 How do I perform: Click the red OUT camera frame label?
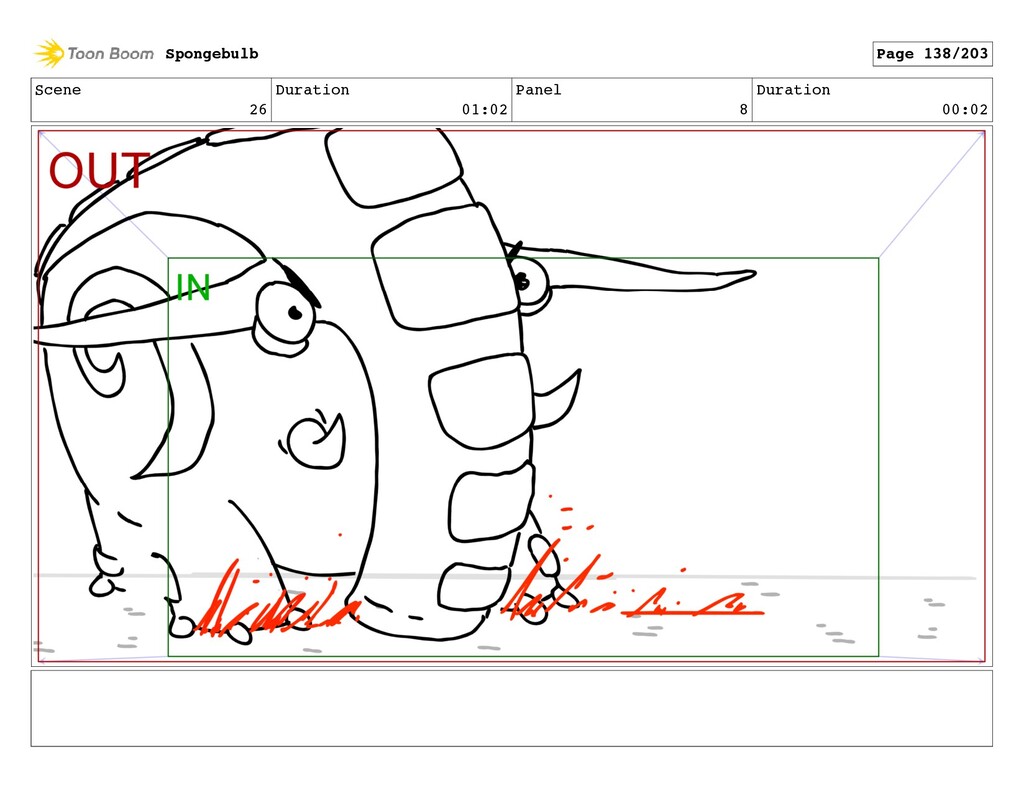pyautogui.click(x=99, y=170)
